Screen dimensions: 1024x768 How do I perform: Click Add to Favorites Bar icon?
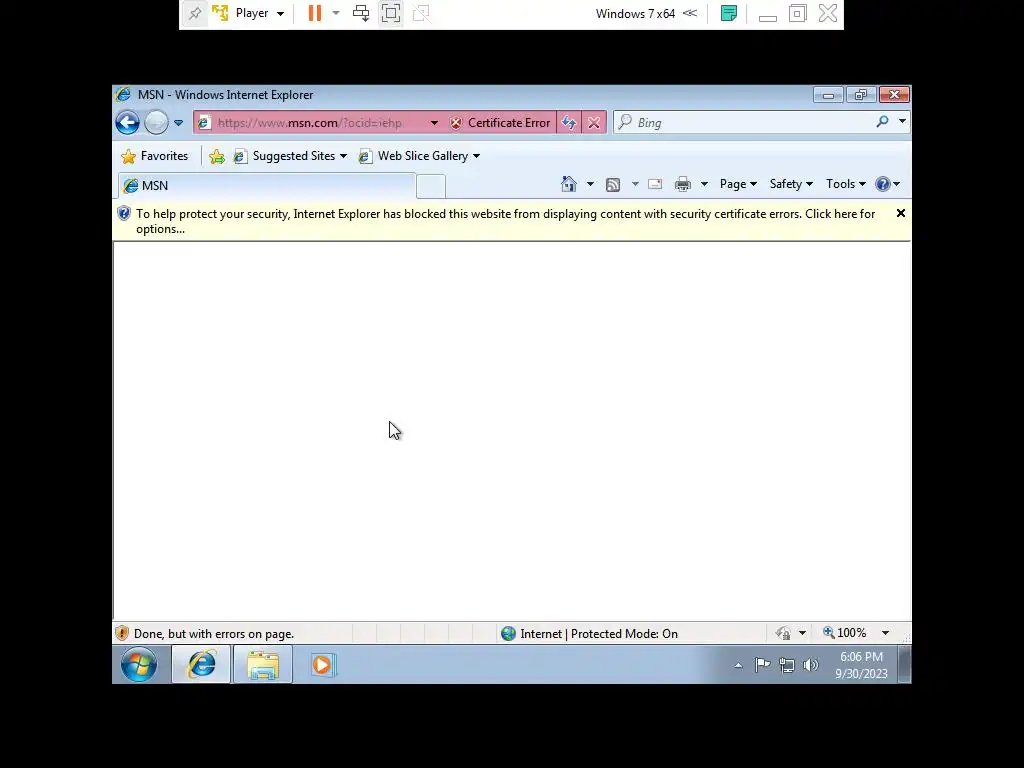coord(217,156)
